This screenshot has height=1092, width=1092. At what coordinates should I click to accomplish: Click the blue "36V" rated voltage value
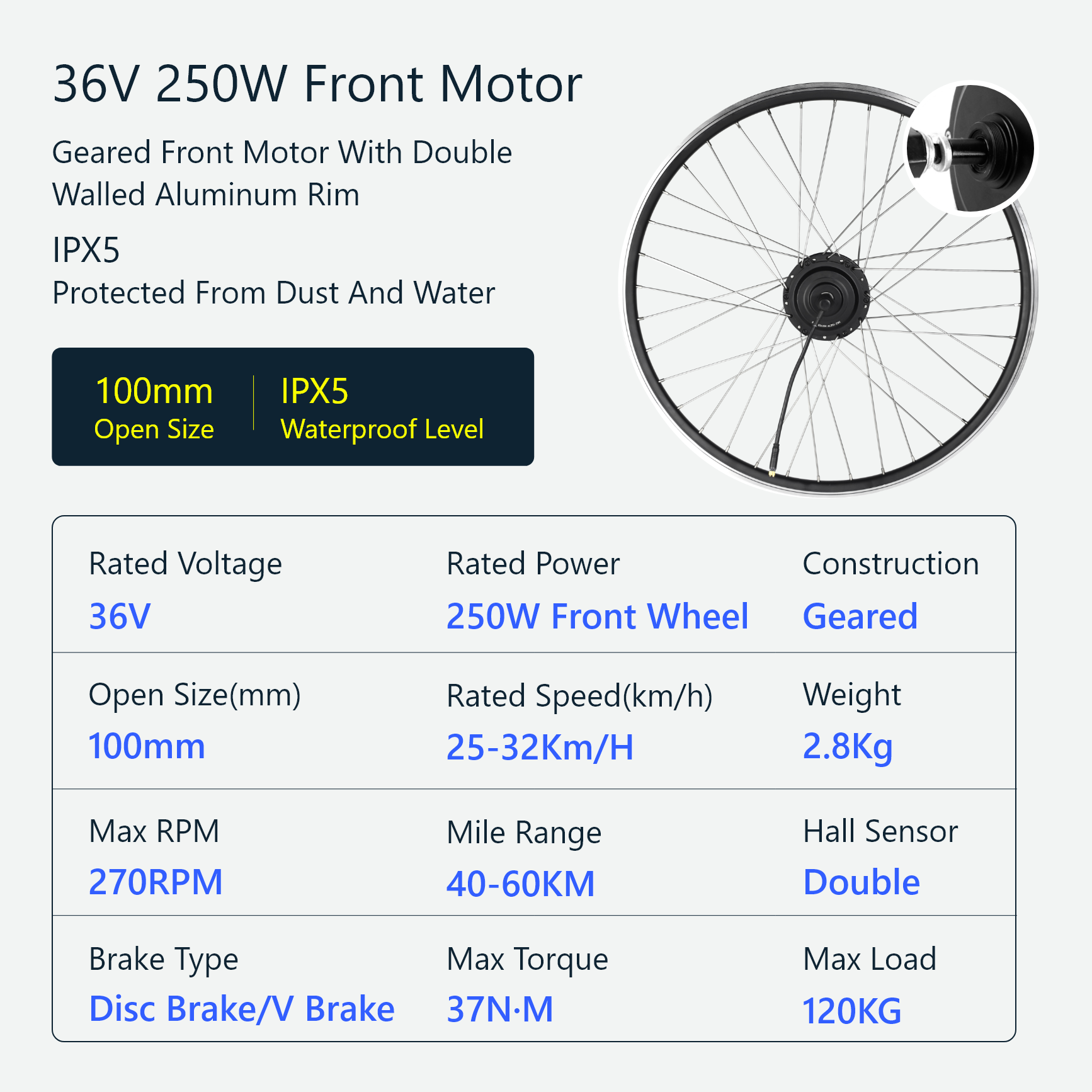pyautogui.click(x=120, y=616)
